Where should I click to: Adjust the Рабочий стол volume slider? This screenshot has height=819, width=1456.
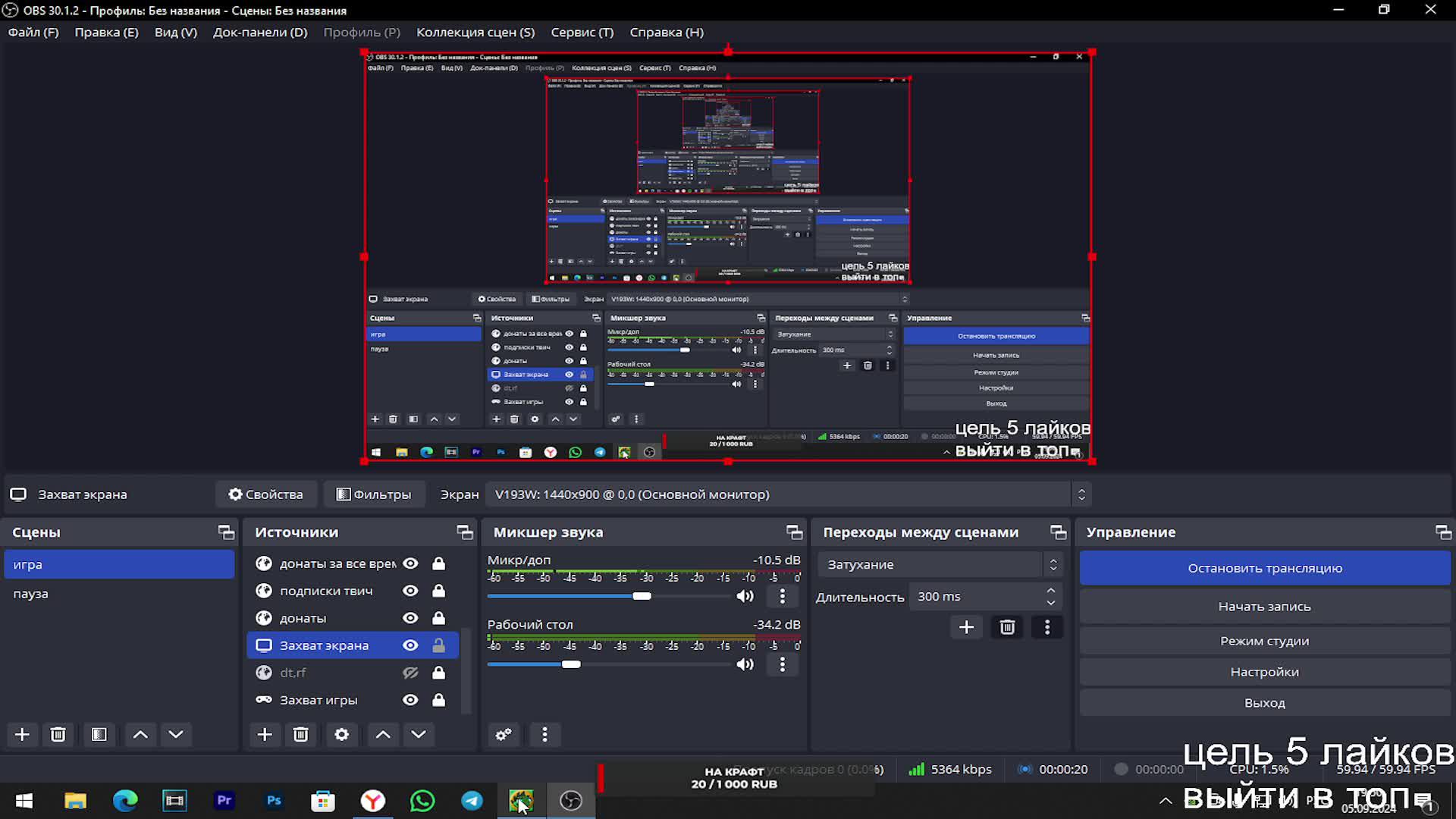[x=571, y=664]
